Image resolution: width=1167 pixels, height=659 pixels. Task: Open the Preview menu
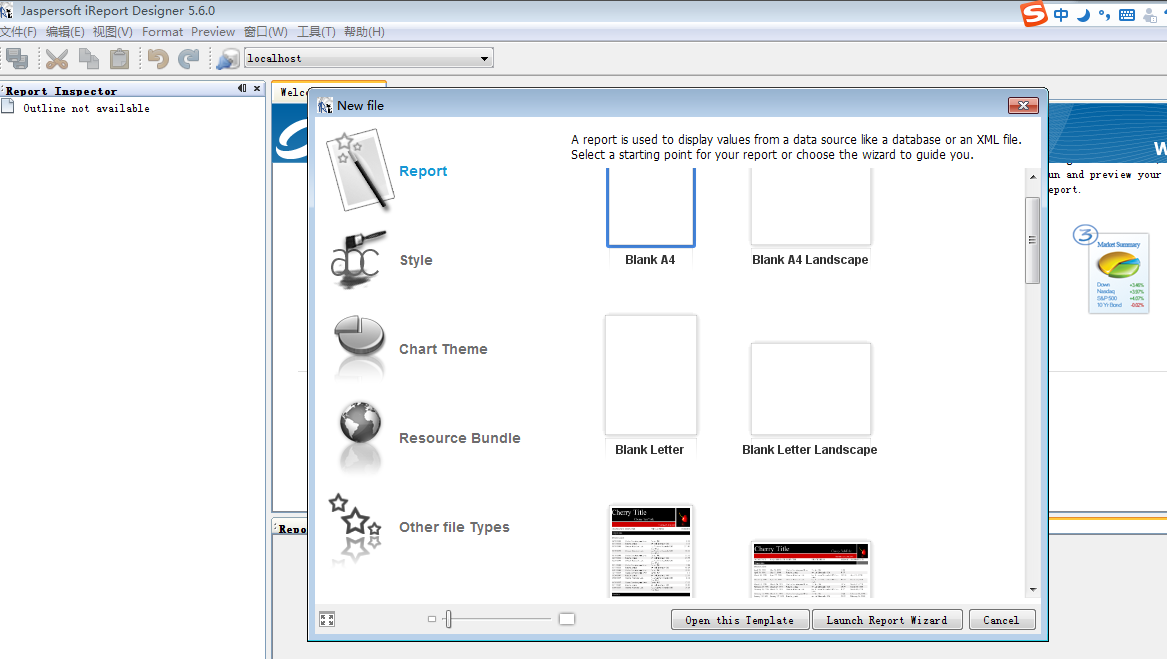point(213,32)
